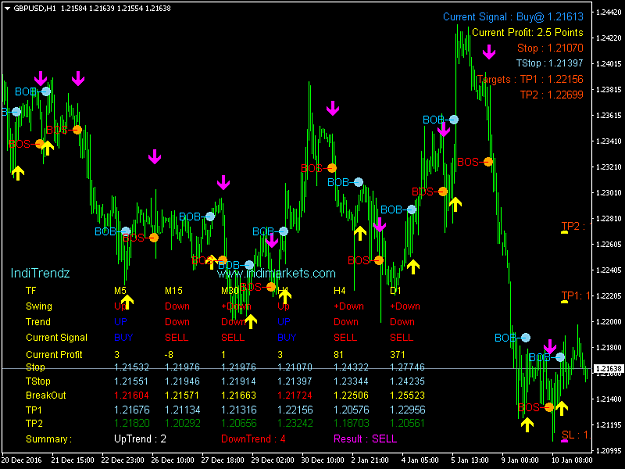Screen dimensions: 625x469
Task: Click the Current Profit value 371
Action: (x=397, y=355)
